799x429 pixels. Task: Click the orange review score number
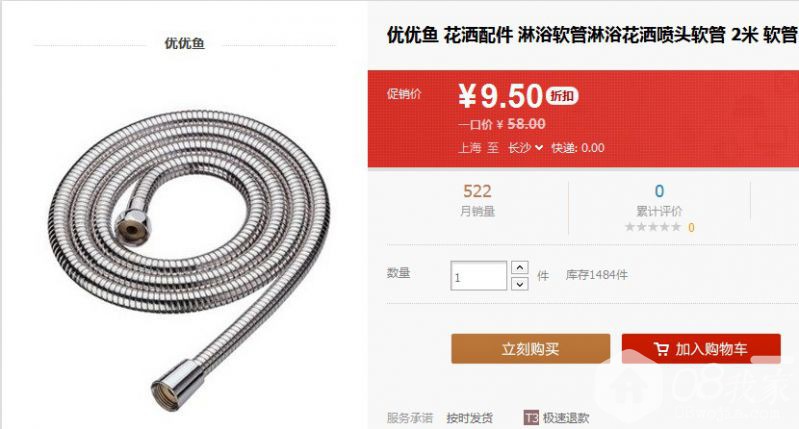point(691,227)
